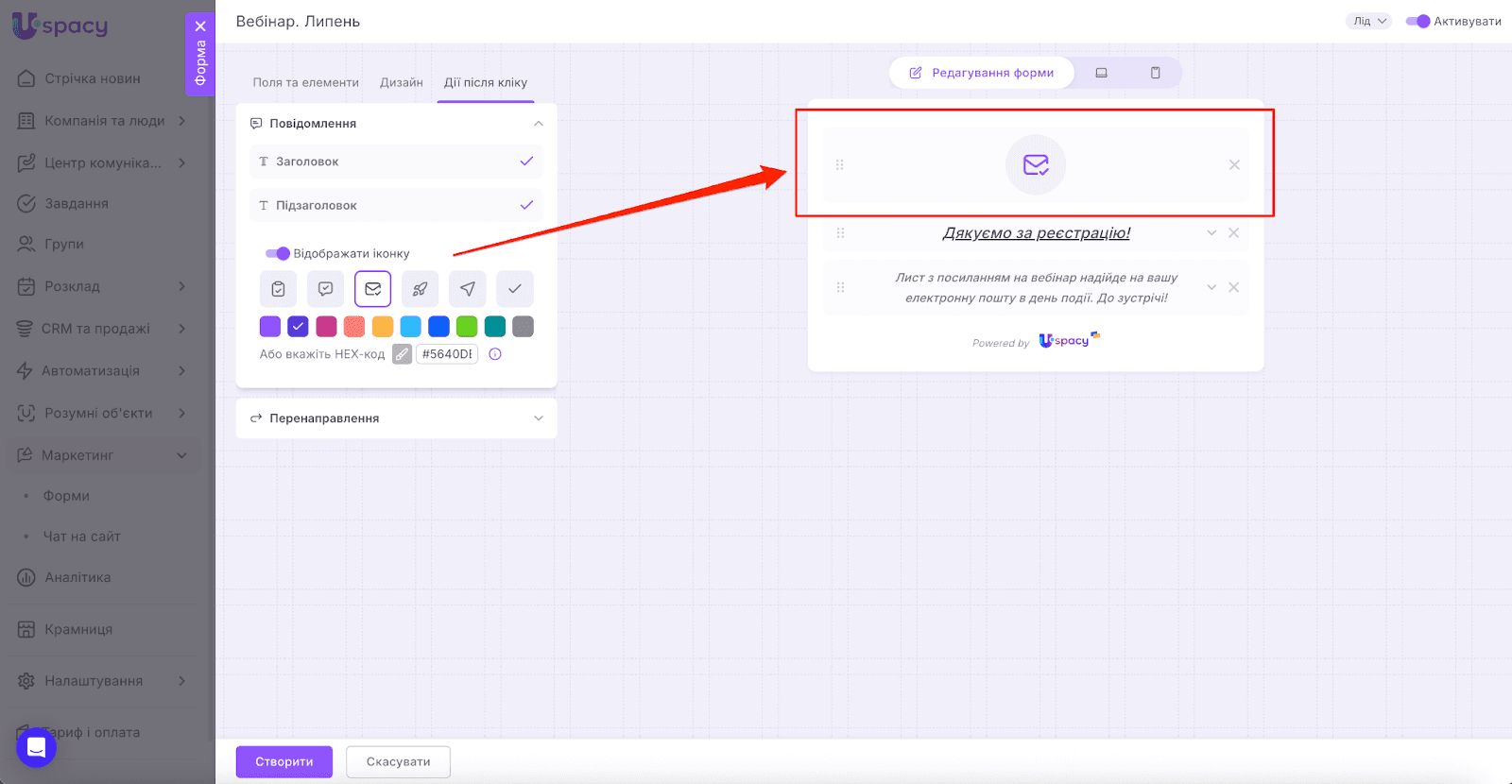The image size is (1512, 784).
Task: Pick the light purple color swatch
Action: [x=270, y=327]
